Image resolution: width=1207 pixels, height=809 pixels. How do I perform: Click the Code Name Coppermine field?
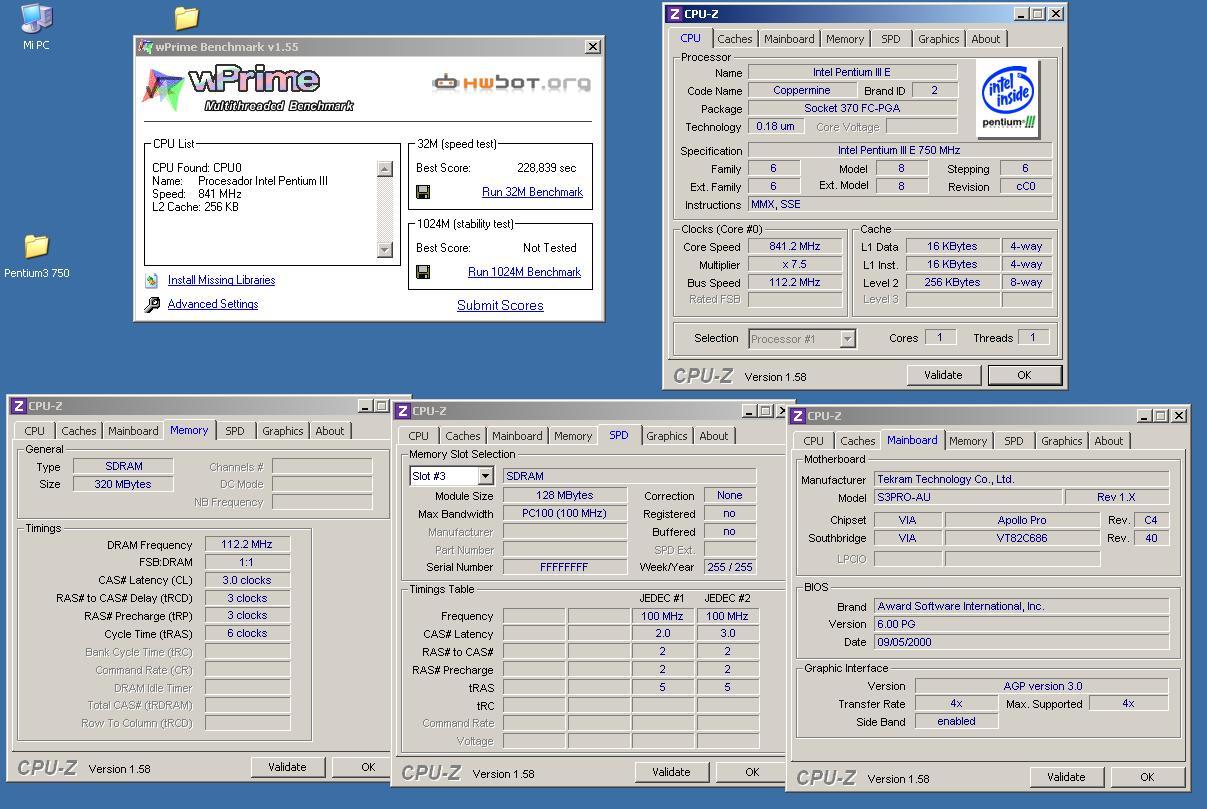[802, 91]
